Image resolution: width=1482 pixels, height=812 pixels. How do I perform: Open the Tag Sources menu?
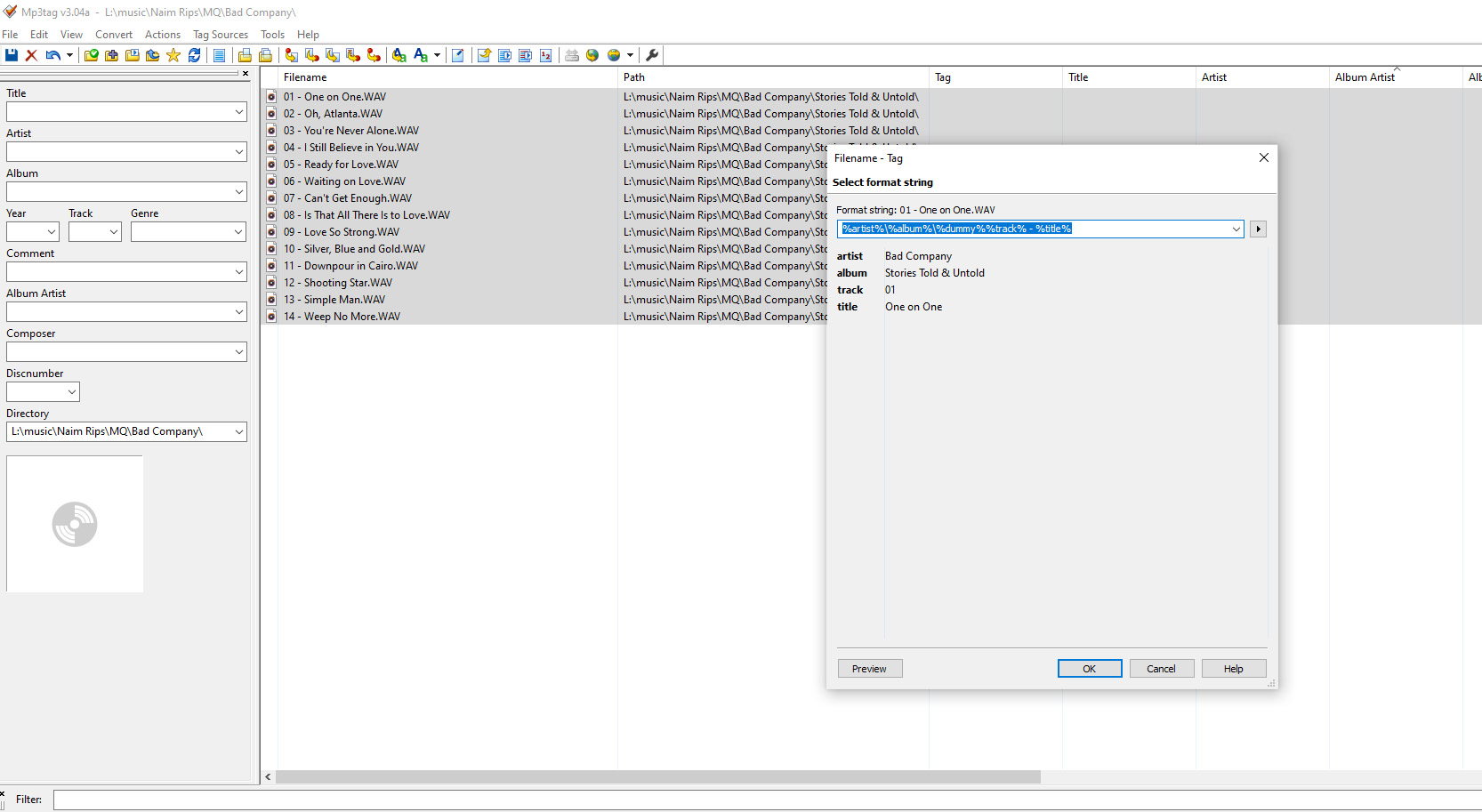[x=220, y=35]
